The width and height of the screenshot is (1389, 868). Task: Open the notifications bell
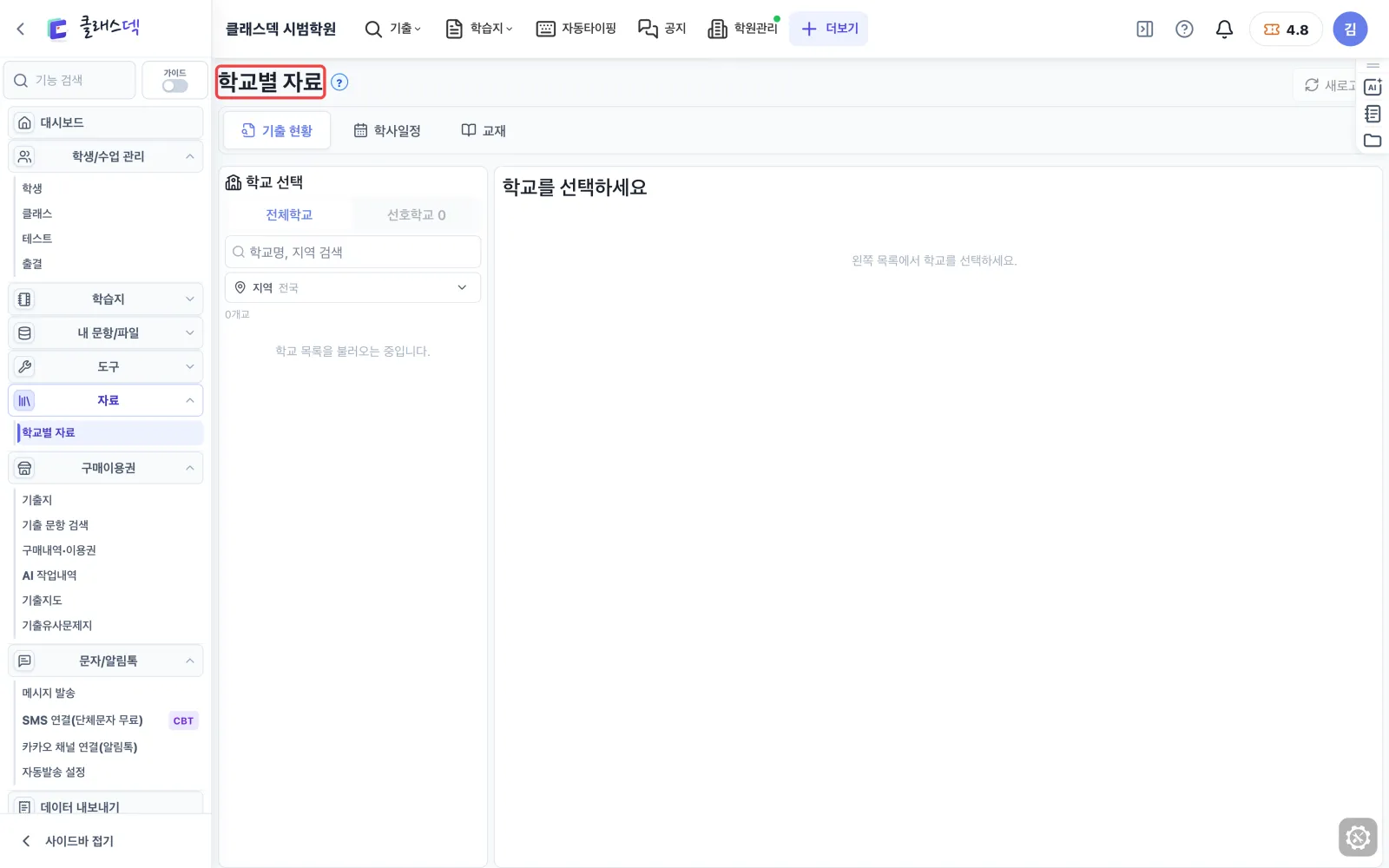pos(1224,29)
